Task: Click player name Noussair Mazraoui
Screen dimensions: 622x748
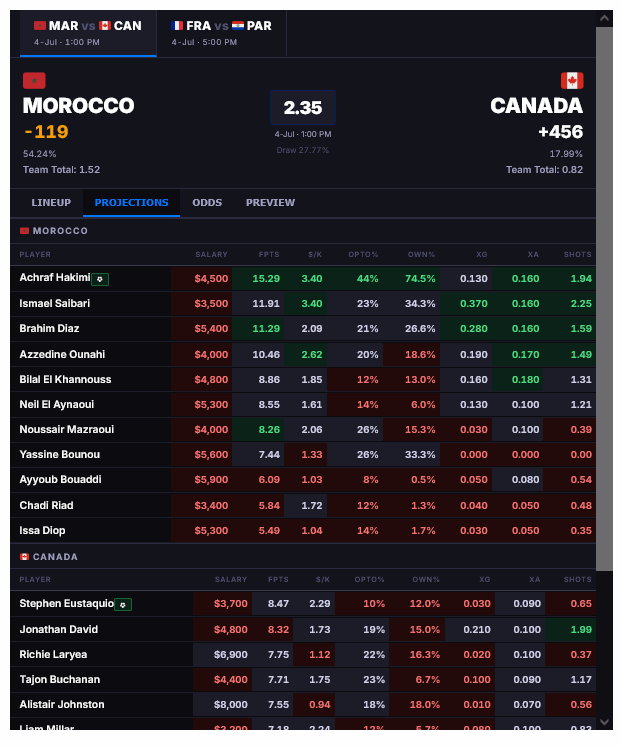Action: click(x=67, y=429)
